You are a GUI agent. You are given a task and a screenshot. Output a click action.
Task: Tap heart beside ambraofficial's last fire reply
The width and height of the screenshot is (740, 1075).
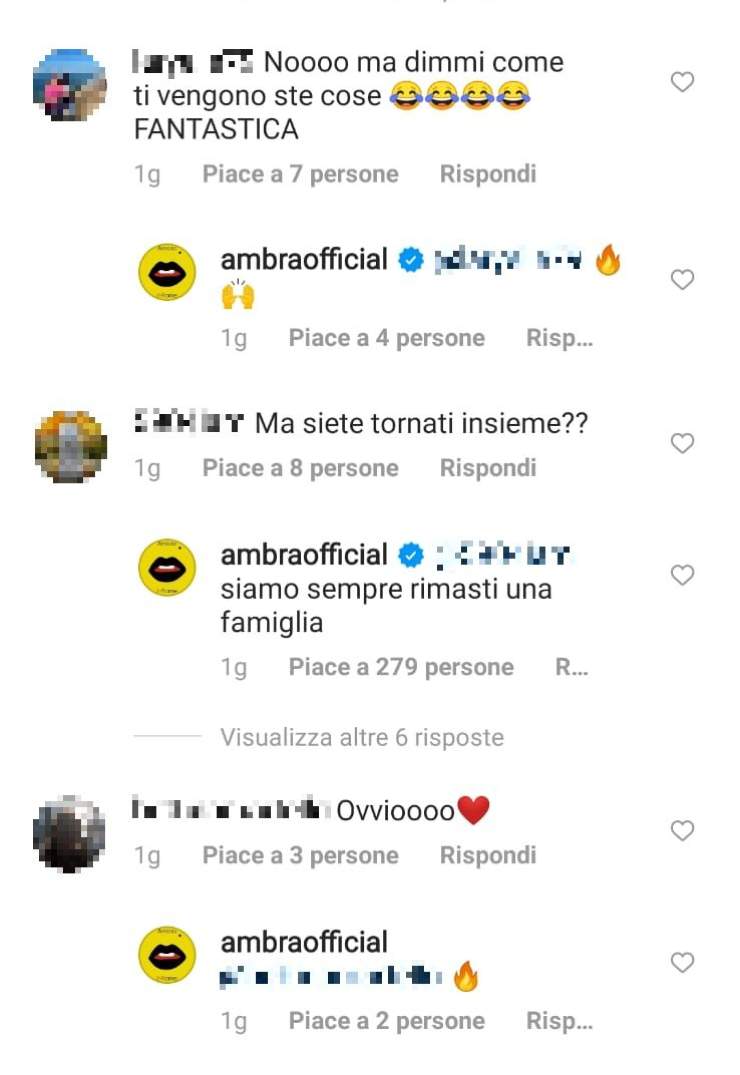pyautogui.click(x=682, y=963)
